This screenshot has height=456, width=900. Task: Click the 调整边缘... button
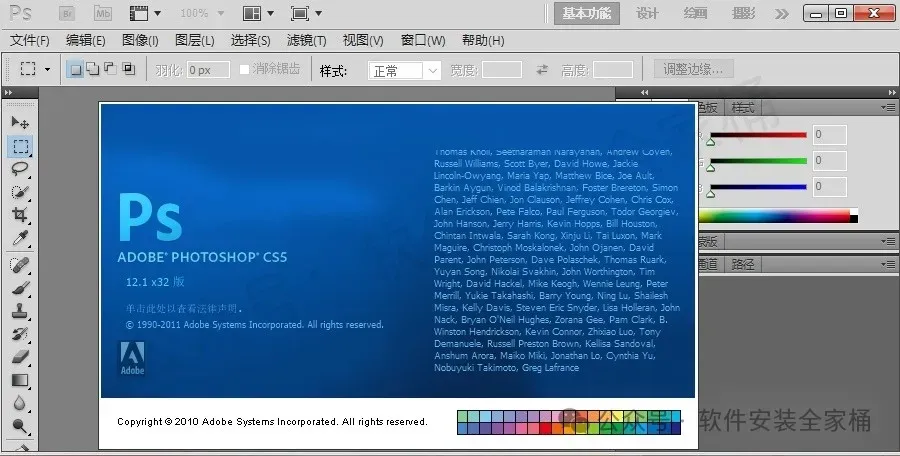(x=693, y=69)
